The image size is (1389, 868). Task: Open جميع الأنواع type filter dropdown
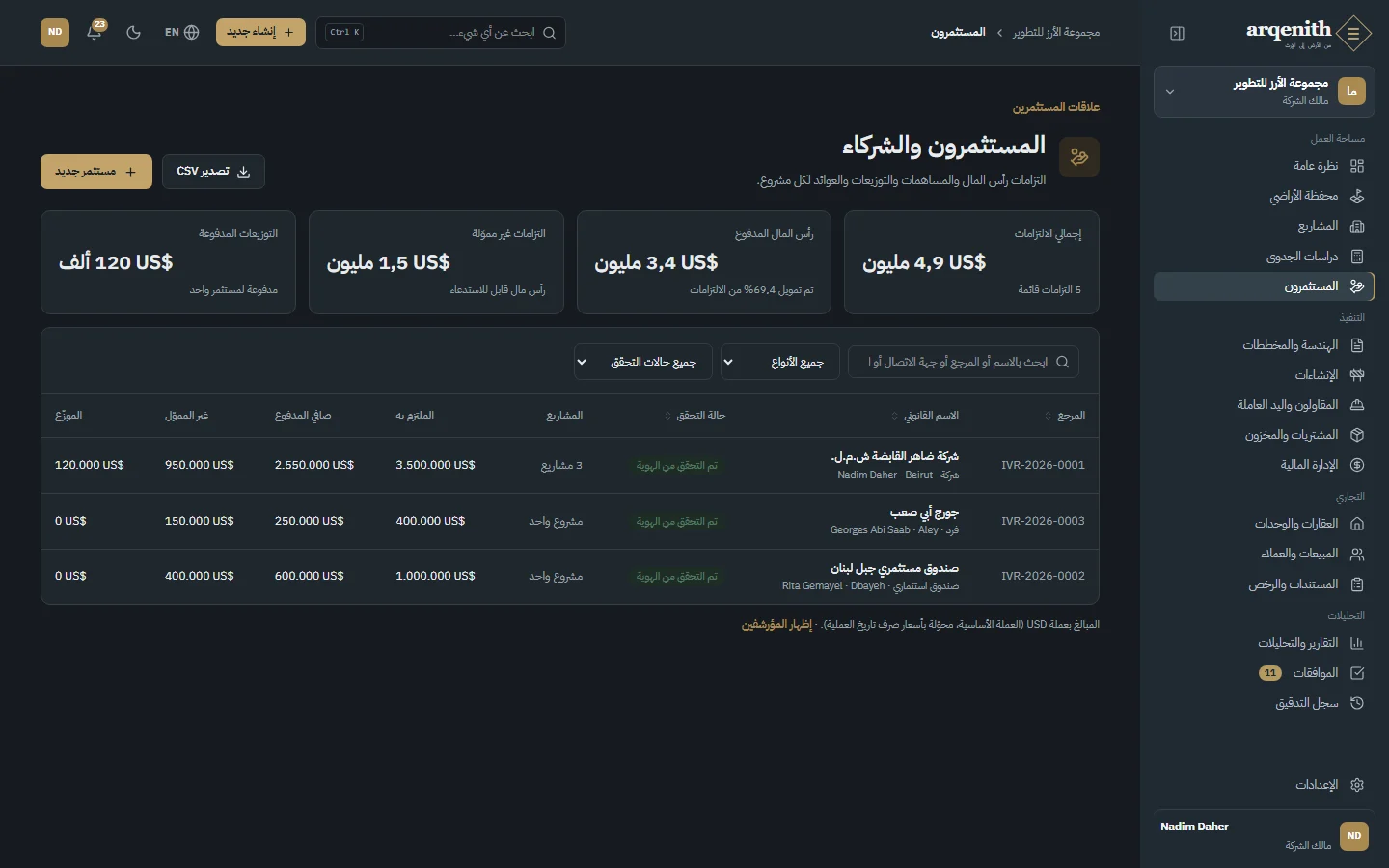780,363
